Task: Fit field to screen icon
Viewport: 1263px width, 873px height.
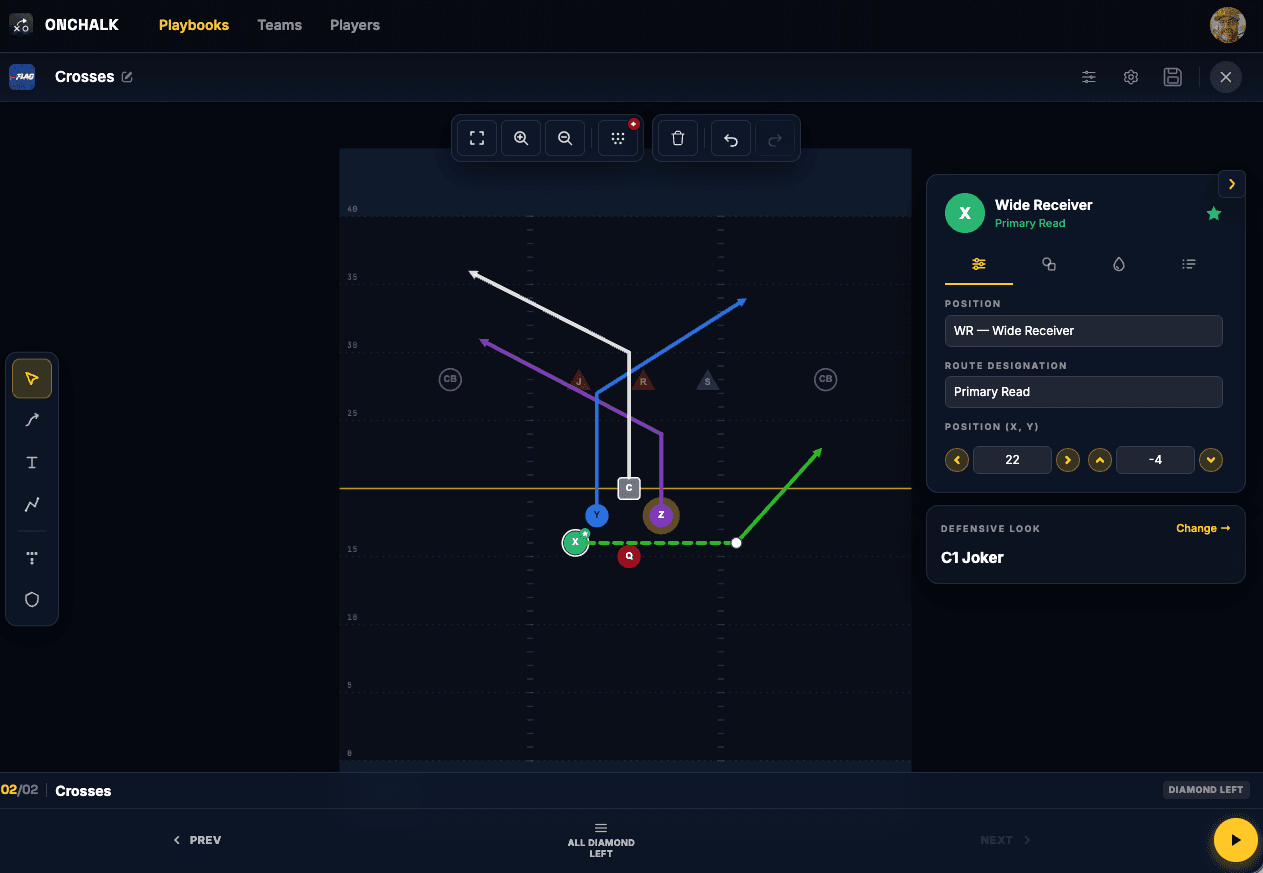Action: 477,139
